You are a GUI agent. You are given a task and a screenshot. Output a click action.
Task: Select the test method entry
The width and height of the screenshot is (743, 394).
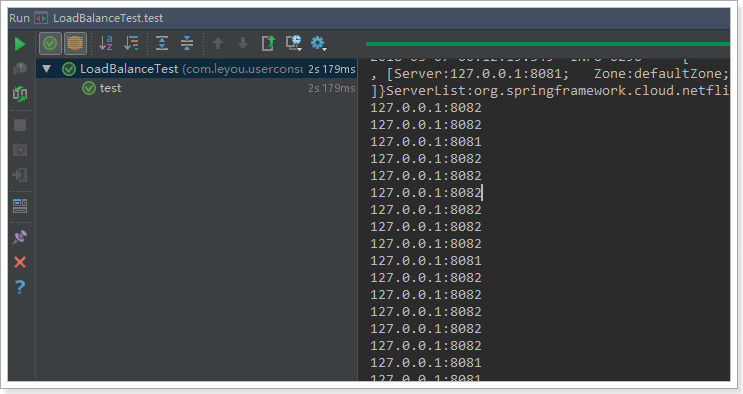[110, 88]
